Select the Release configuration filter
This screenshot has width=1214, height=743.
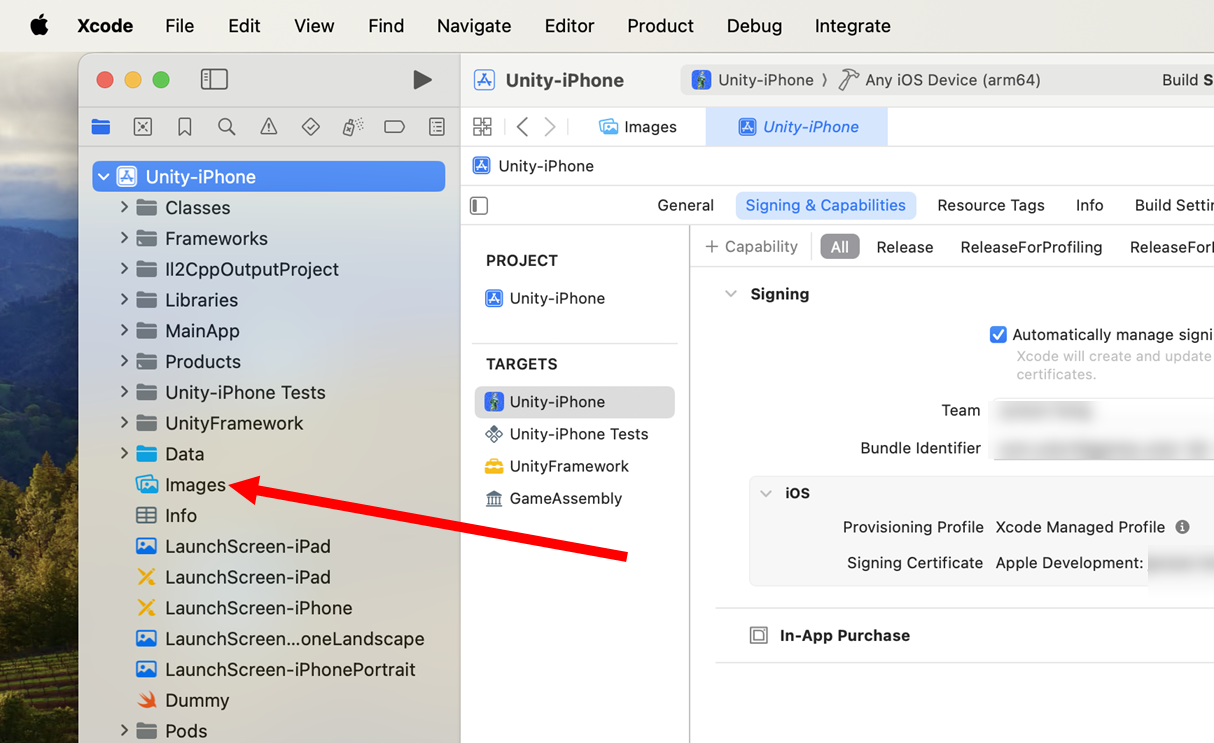(905, 247)
